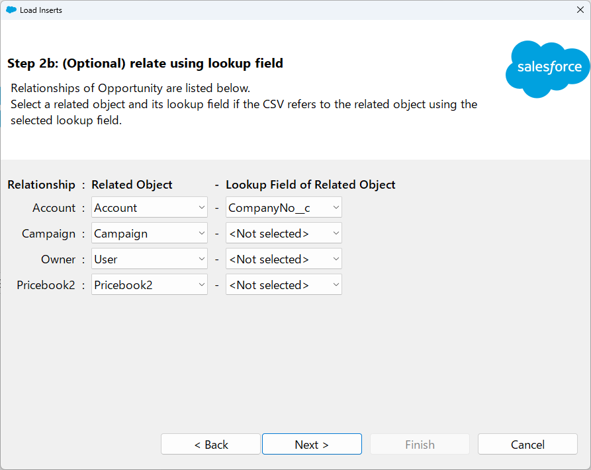Viewport: 591px width, 470px height.
Task: Click the Relationship column header
Action: [x=41, y=185]
